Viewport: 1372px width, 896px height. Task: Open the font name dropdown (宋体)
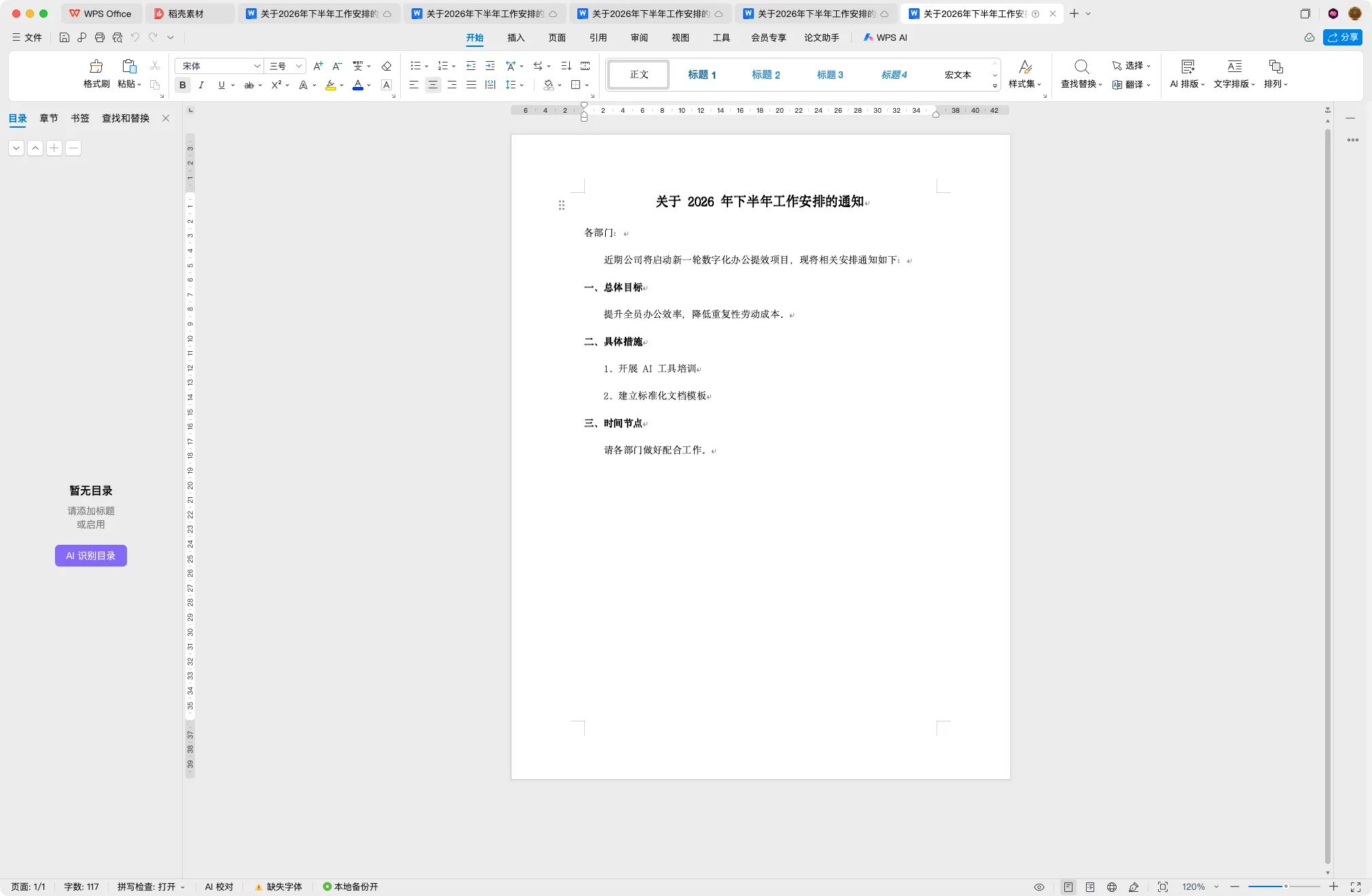pos(257,66)
